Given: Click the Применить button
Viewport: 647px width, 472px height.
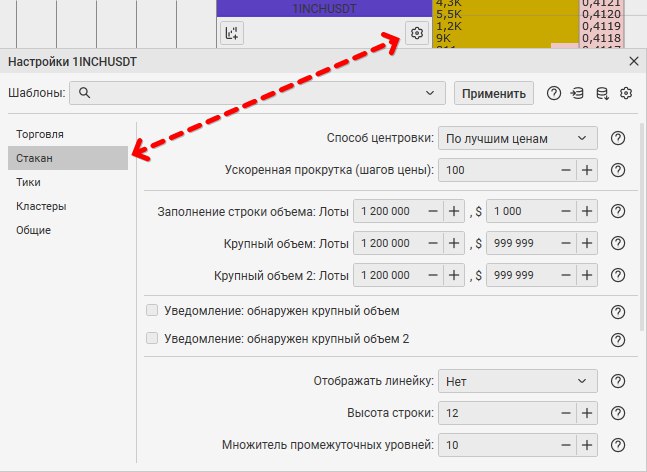Looking at the screenshot, I should pos(493,93).
